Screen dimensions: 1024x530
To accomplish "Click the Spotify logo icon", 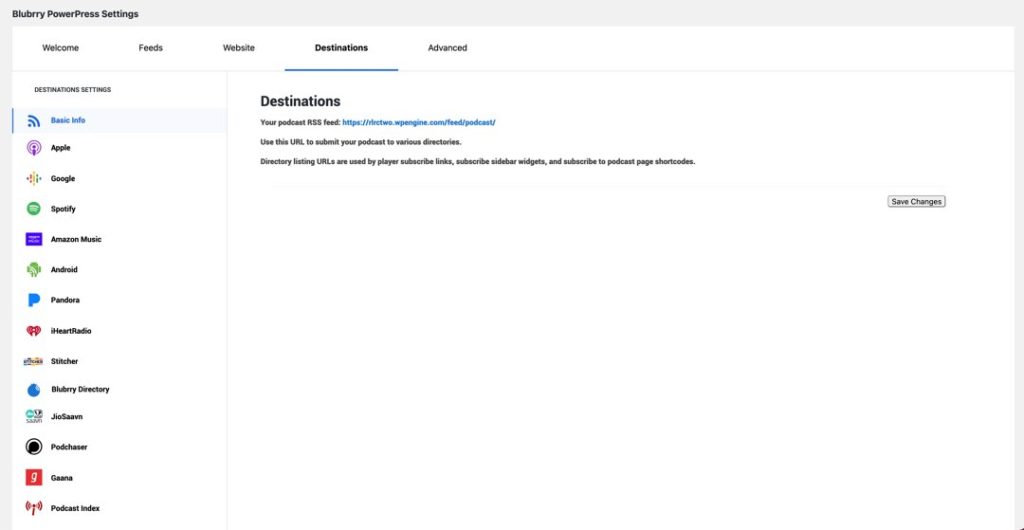I will (34, 209).
